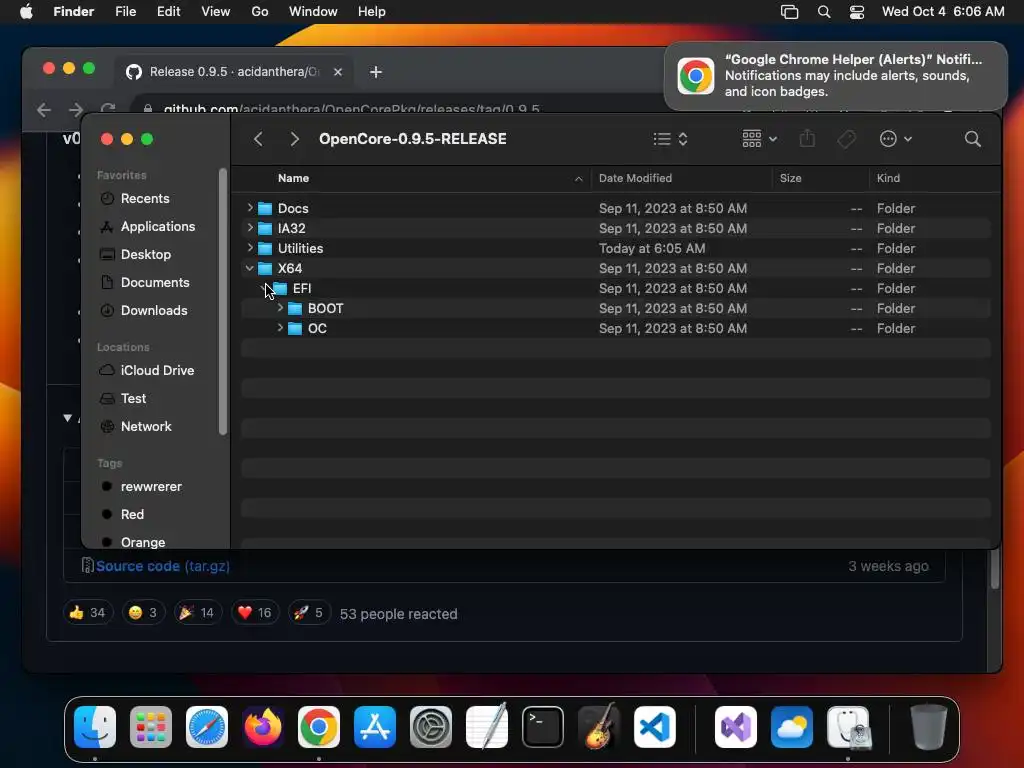This screenshot has height=768, width=1024.
Task: Open the Help menu
Action: coord(372,12)
